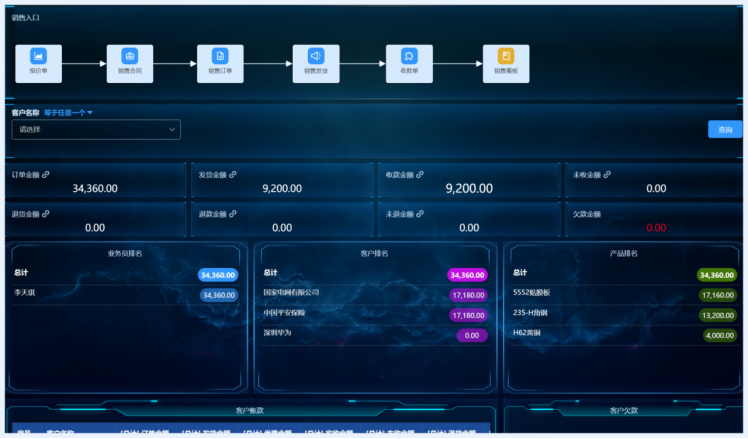Image resolution: width=748 pixels, height=439 pixels.
Task: Open the 收款单 receipt icon
Action: click(408, 57)
